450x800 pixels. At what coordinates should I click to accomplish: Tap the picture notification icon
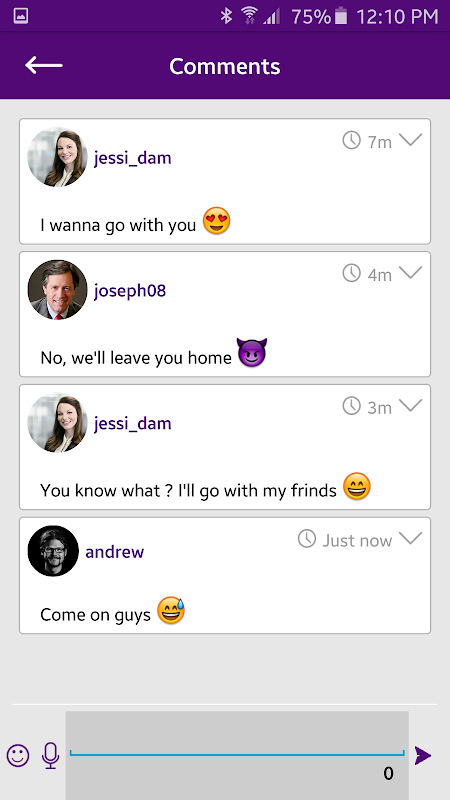pos(20,16)
